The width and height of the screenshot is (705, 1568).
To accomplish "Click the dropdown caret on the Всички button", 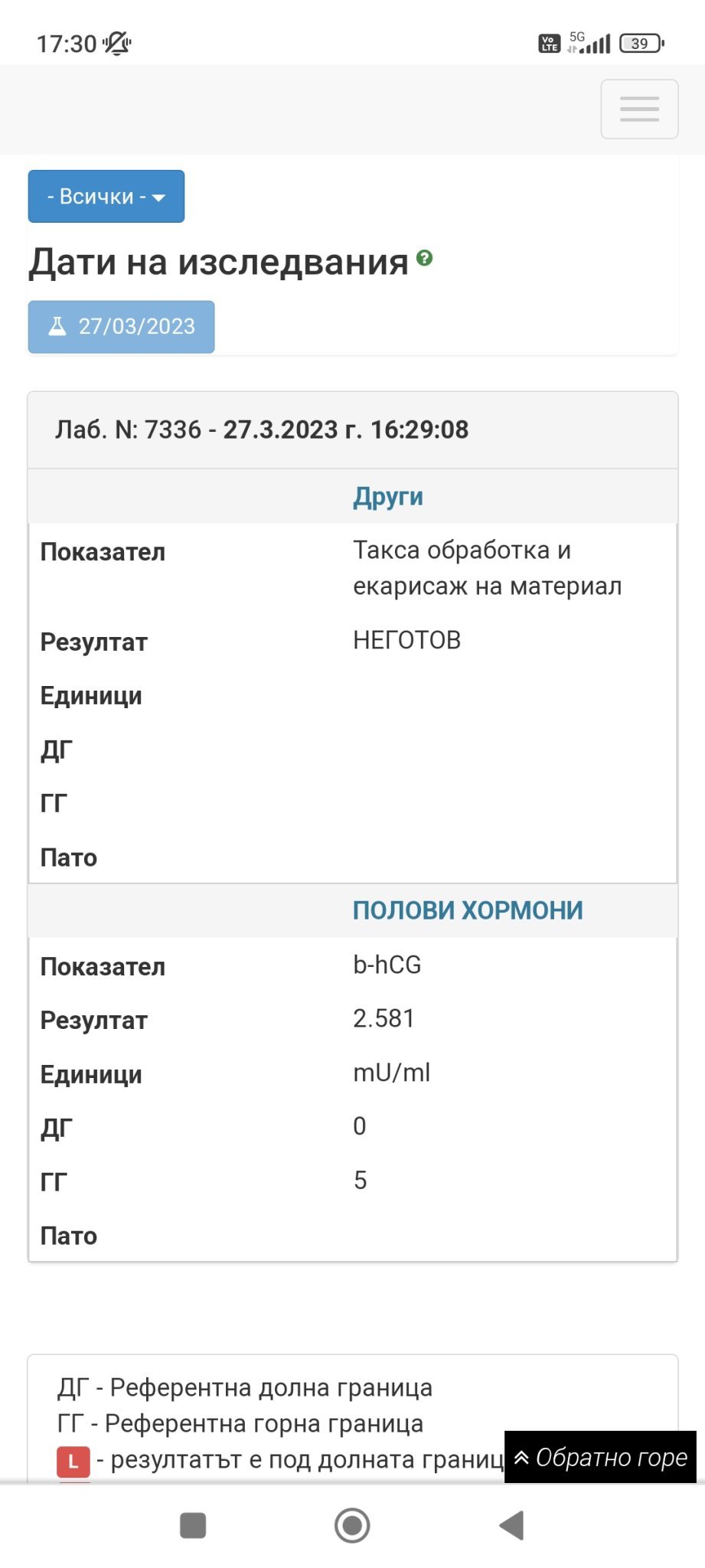I will pyautogui.click(x=158, y=198).
